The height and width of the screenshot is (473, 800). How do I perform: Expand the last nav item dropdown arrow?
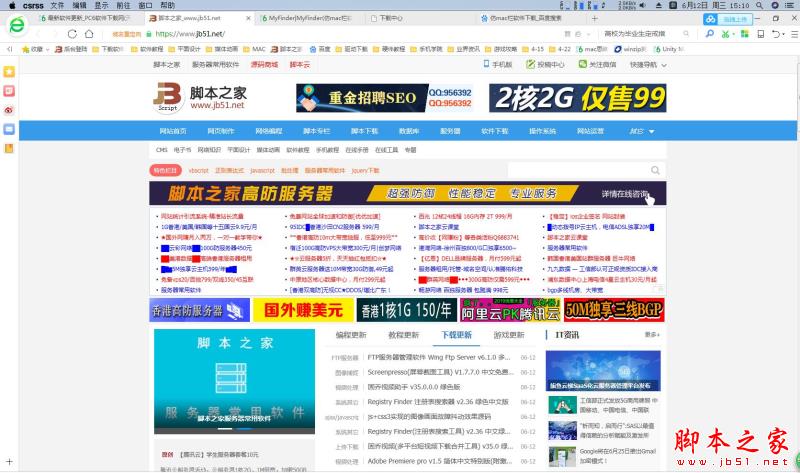point(651,131)
